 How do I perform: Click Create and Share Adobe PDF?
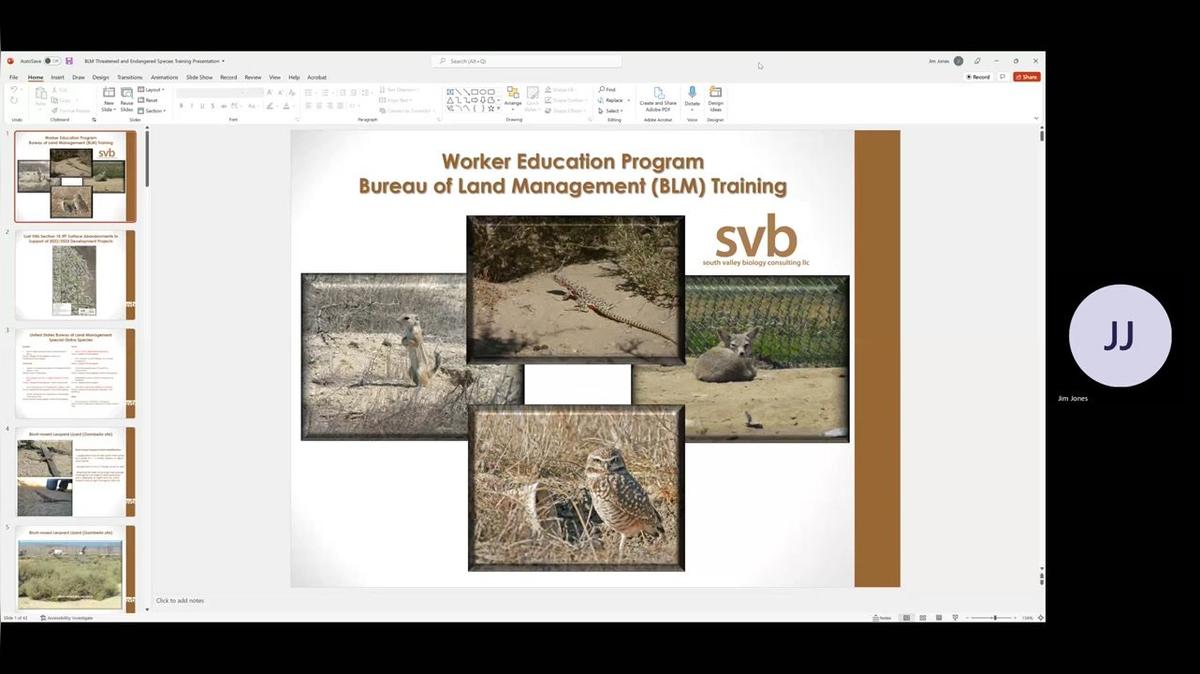(658, 100)
